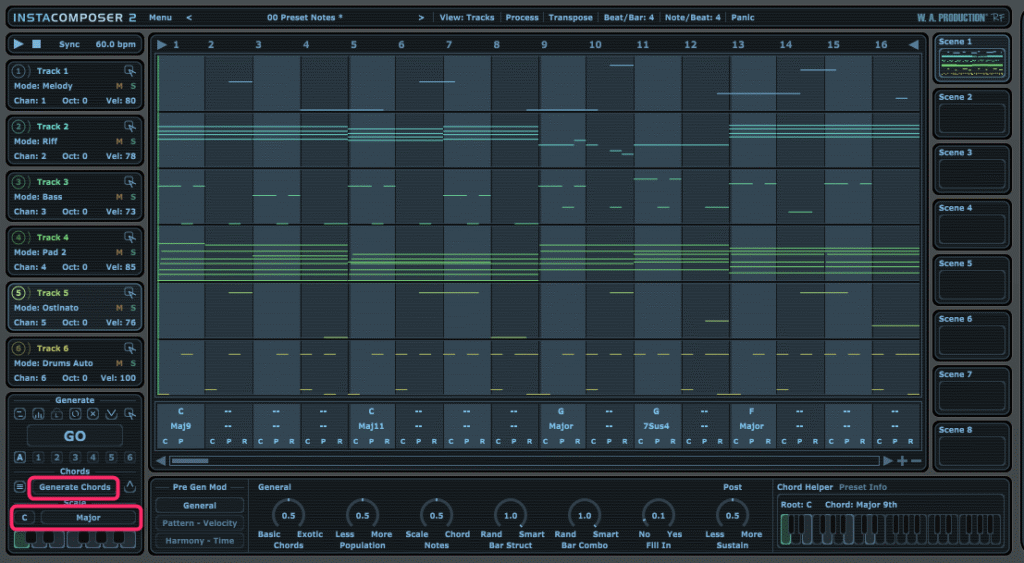Switch to Pre Gen Mod General tab
Image resolution: width=1024 pixels, height=563 pixels.
[199, 506]
